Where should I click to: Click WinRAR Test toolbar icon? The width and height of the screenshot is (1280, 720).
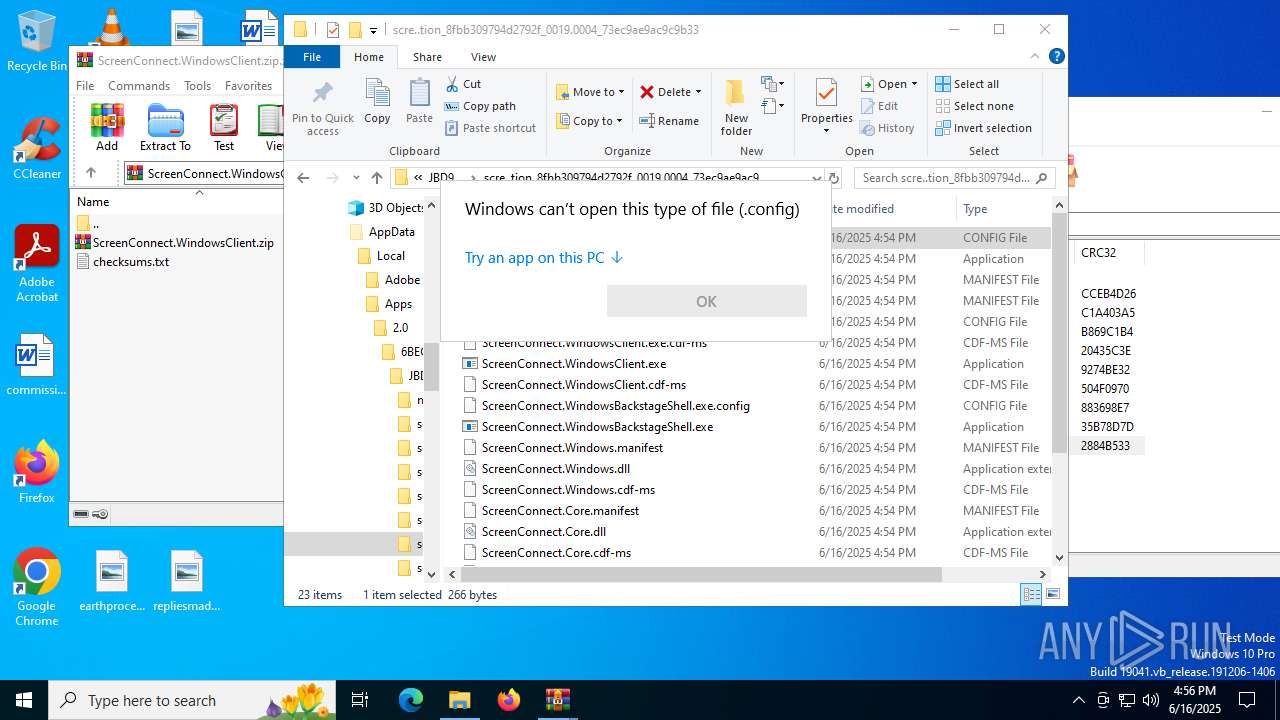[x=224, y=127]
